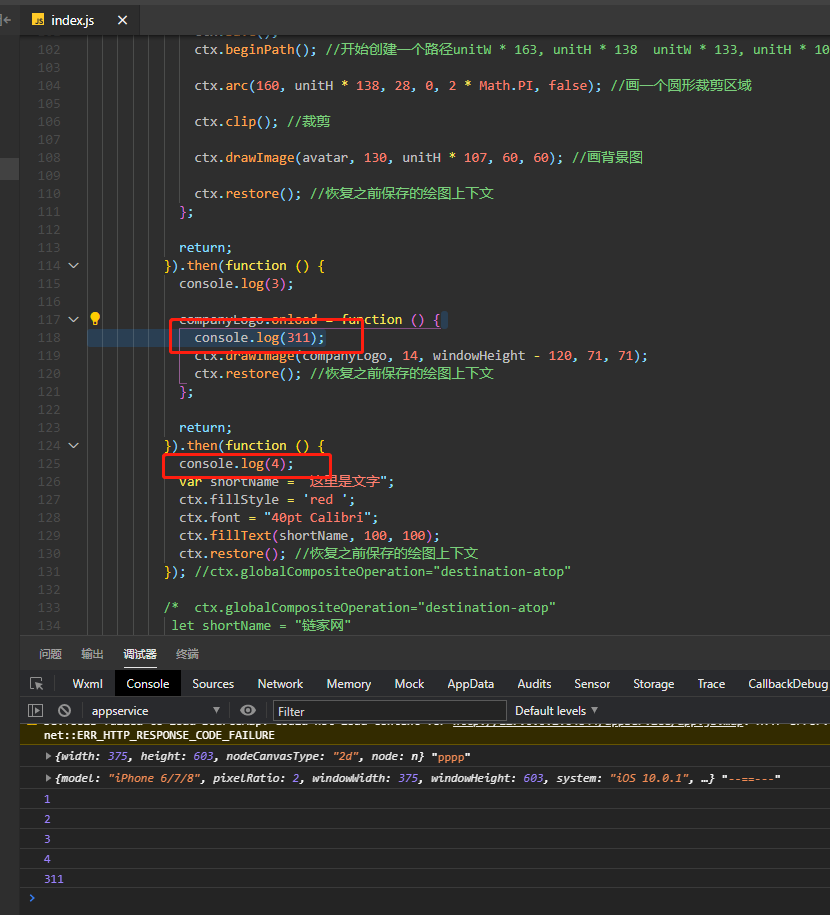Toggle the console sidebar icon
Image resolution: width=830 pixels, height=915 pixels.
click(36, 710)
